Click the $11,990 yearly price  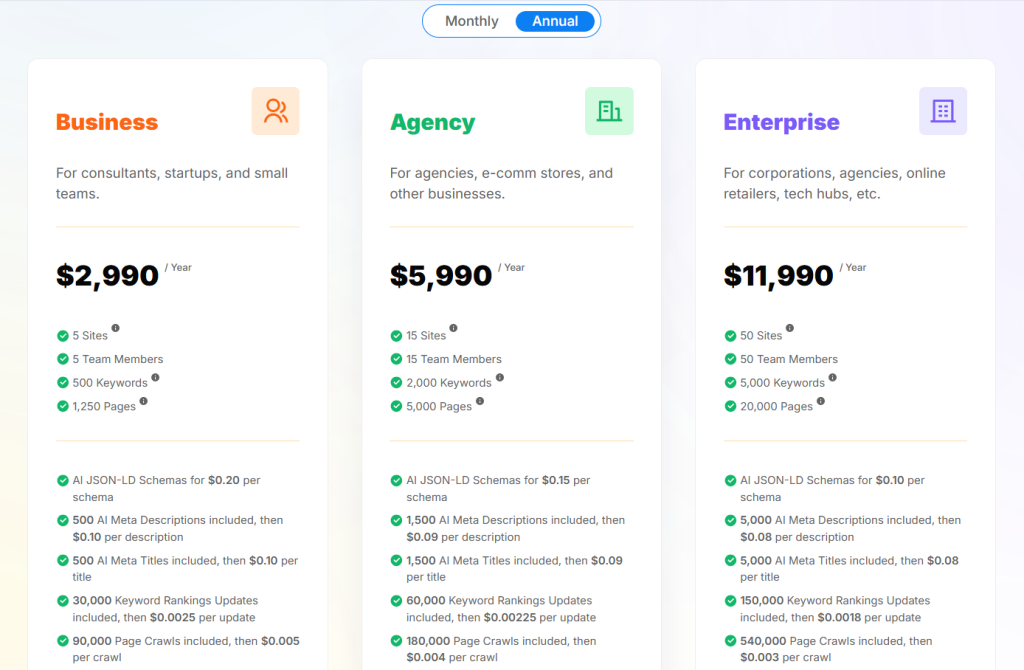pos(778,276)
